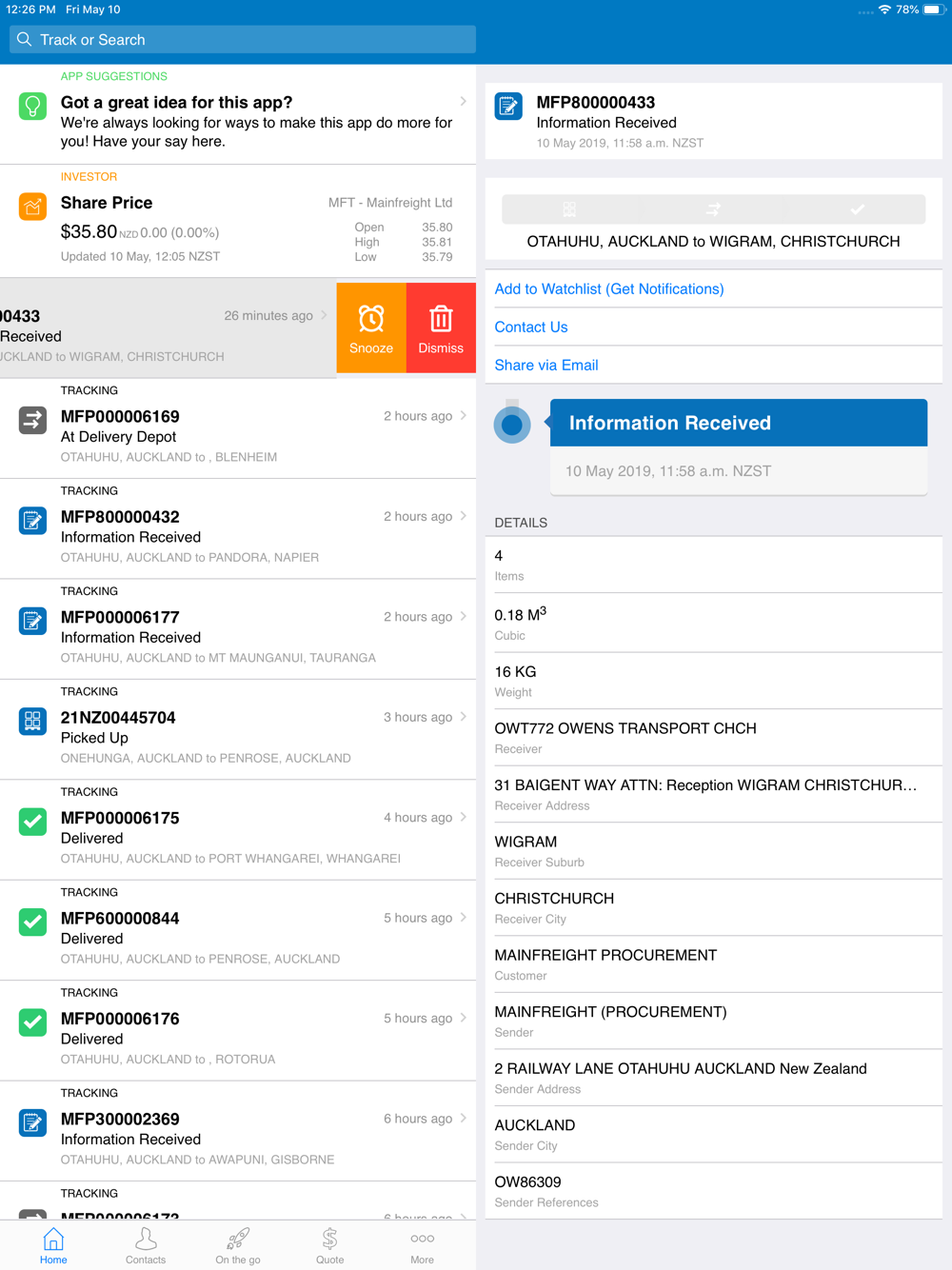Screen dimensions: 952x1270
Task: Tap the Information Received status banner
Action: 739,423
